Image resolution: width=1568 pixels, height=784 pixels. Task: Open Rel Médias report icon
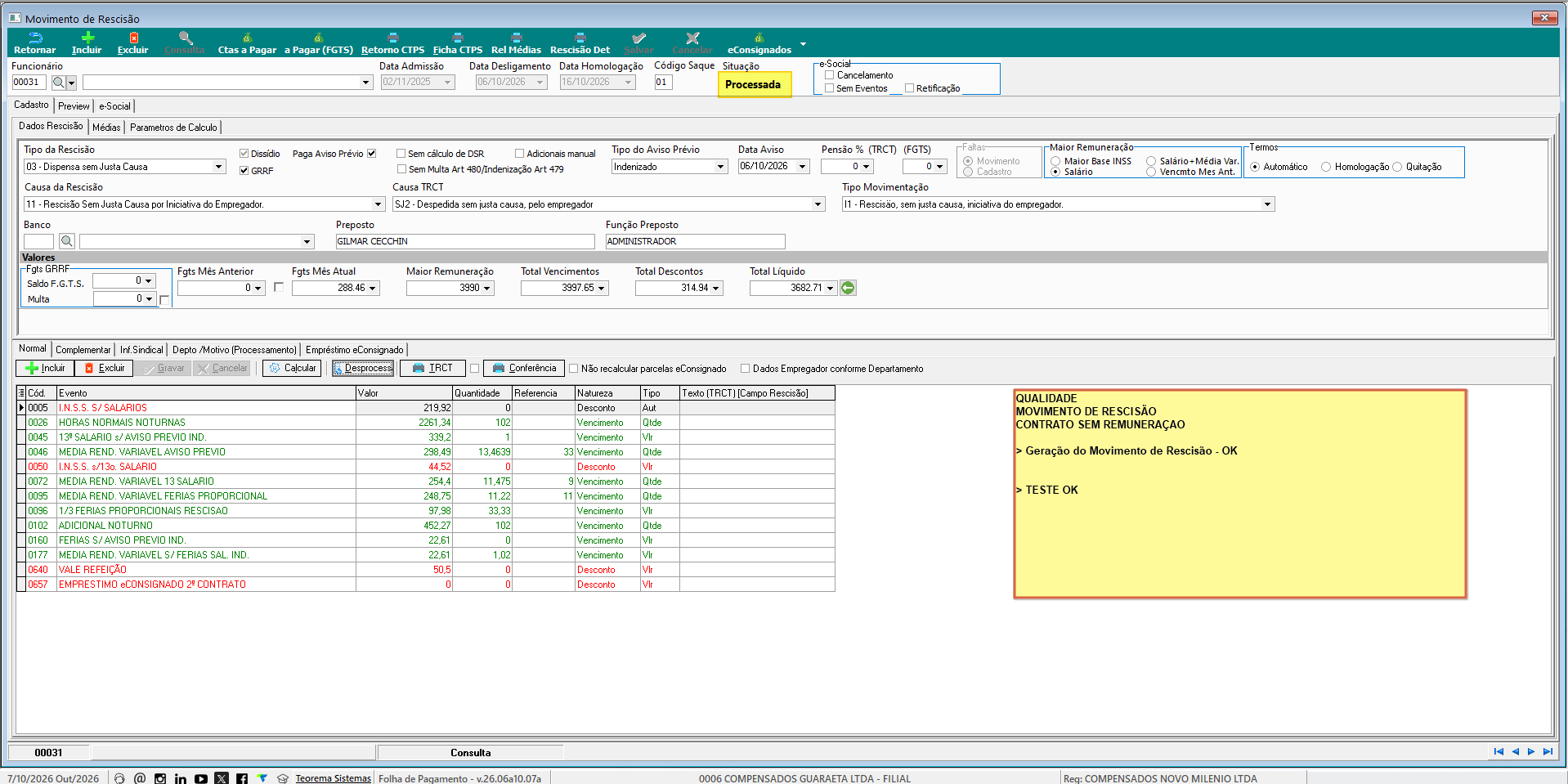point(516,38)
